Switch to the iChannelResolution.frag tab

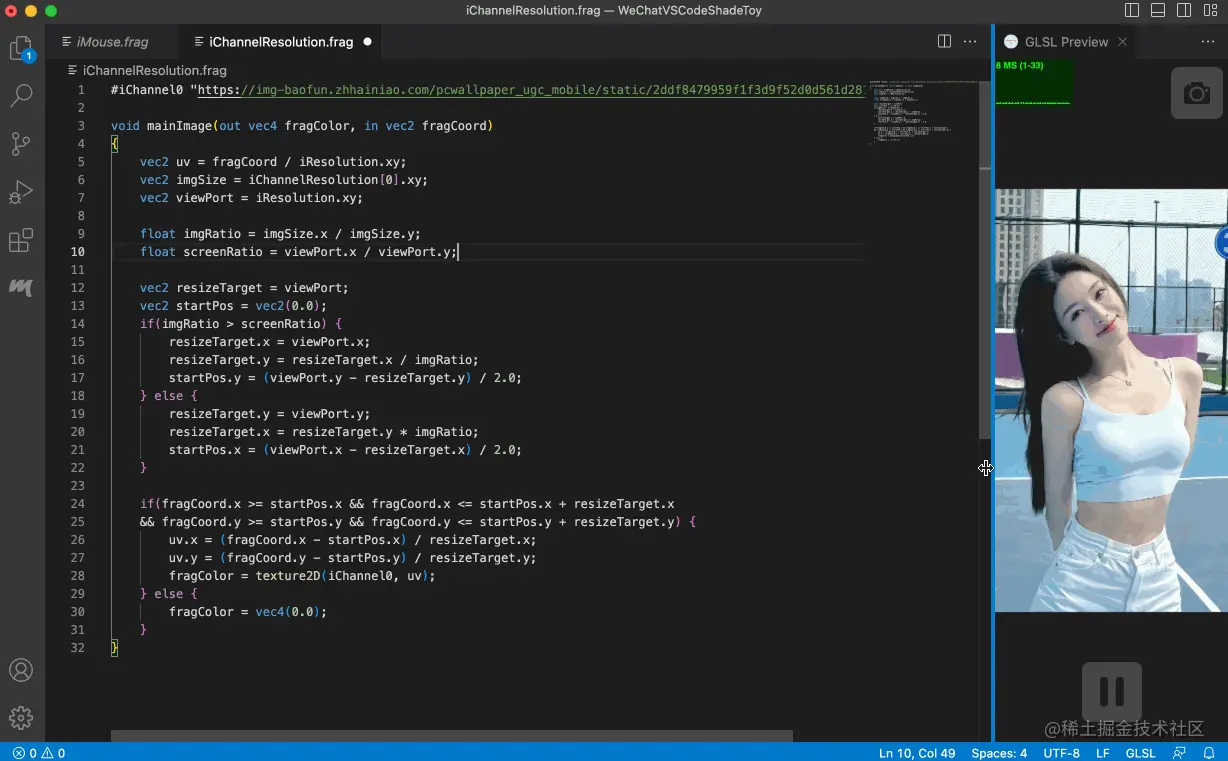[x=281, y=42]
